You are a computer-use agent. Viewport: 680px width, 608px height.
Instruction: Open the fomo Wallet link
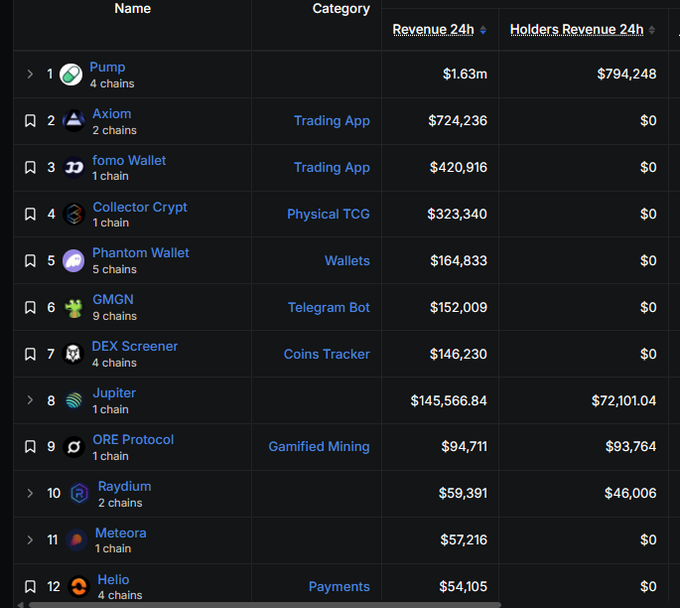point(129,160)
